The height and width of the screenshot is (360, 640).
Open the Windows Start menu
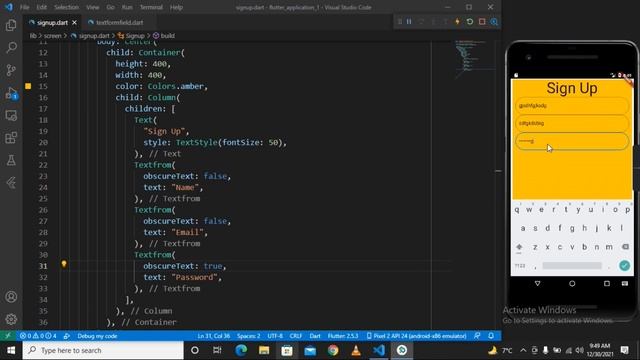[11, 350]
